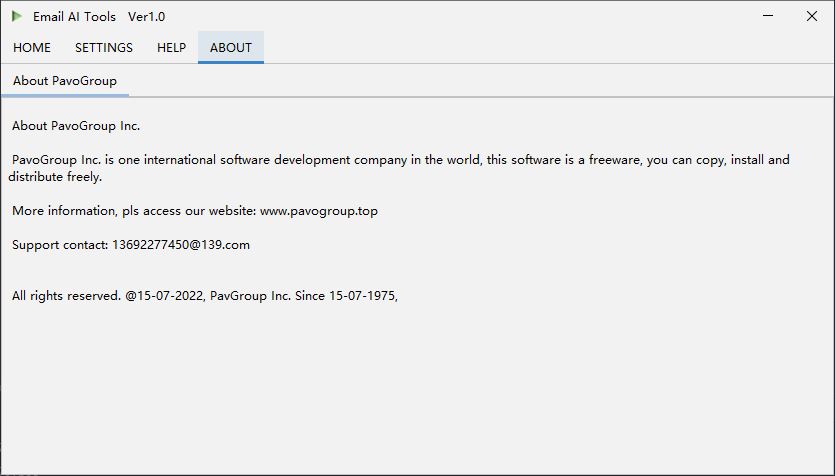The width and height of the screenshot is (835, 476).
Task: Click the green Email AI Tools app icon
Action: point(17,16)
